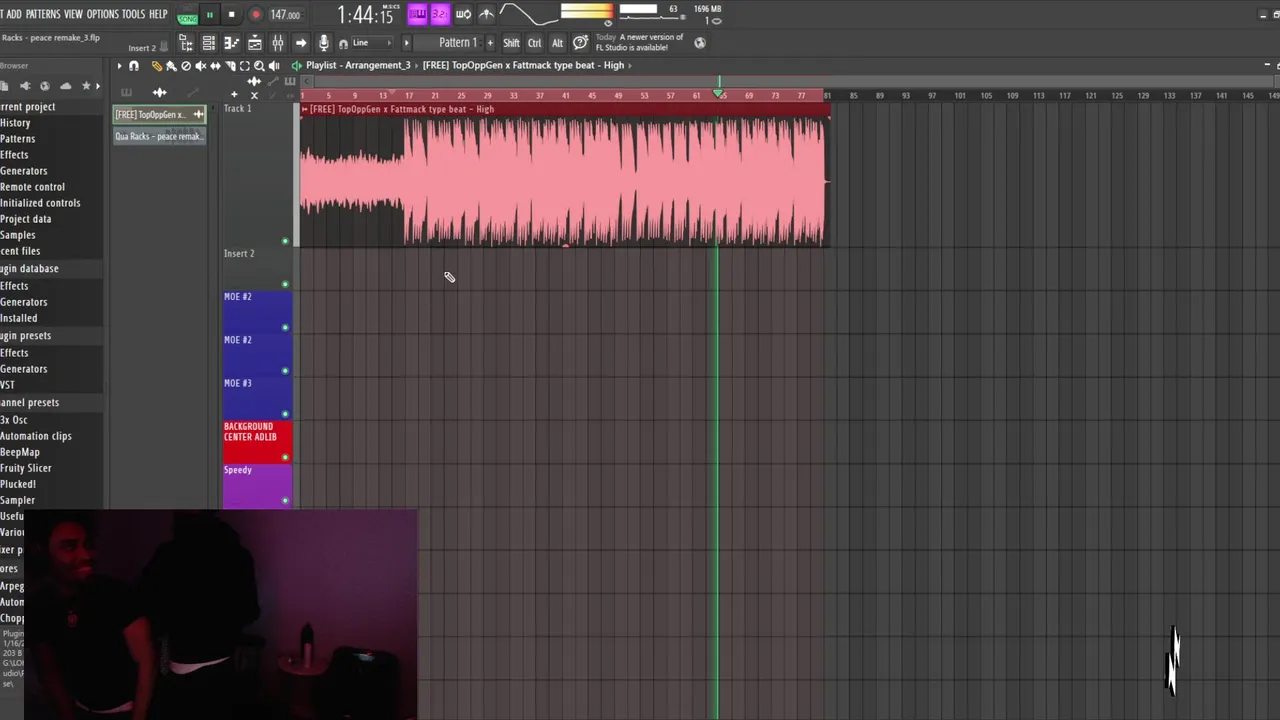Open the Mixer from toolbar
The height and width of the screenshot is (720, 1280).
click(278, 43)
